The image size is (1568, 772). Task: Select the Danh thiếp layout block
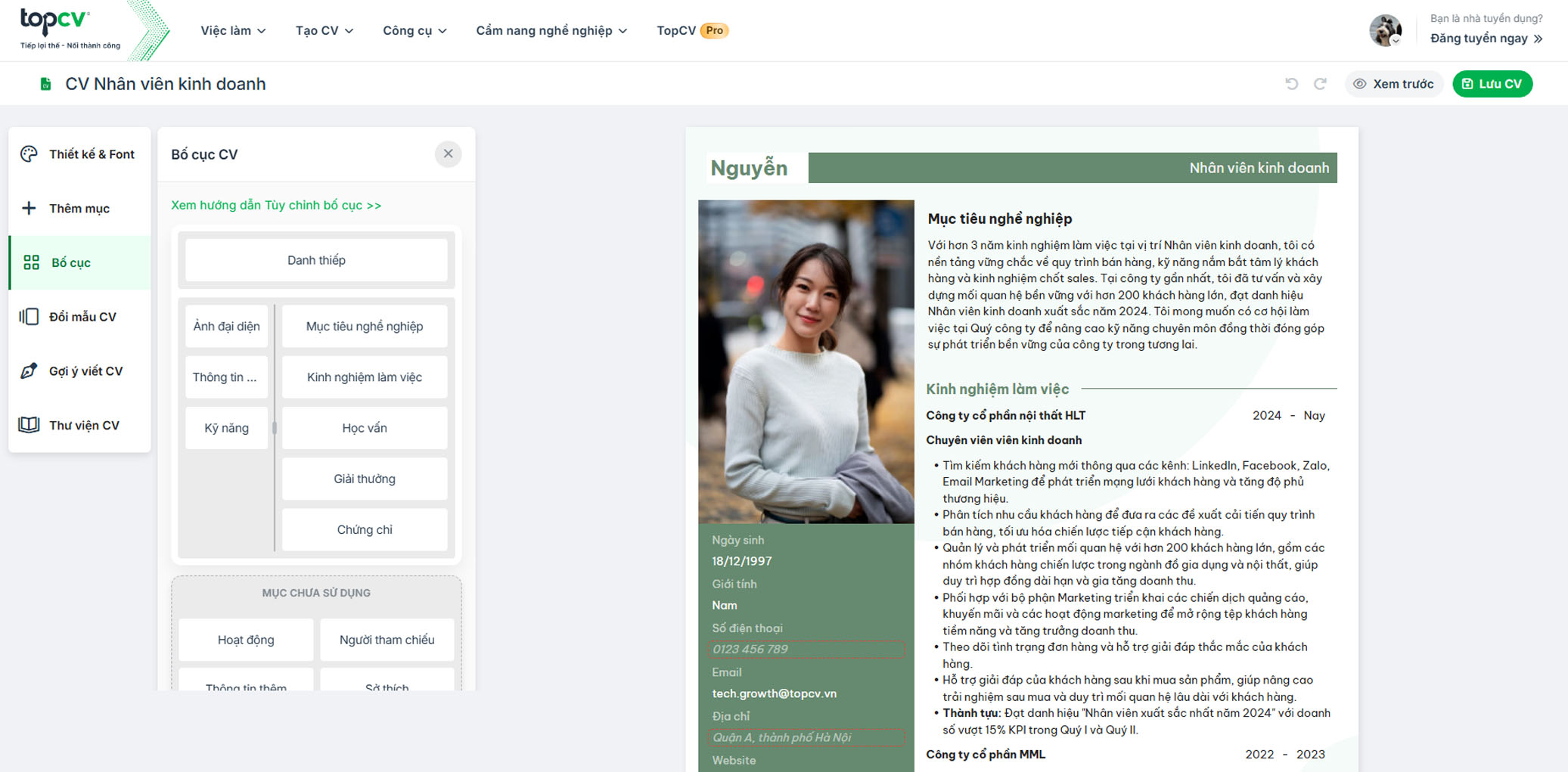(x=316, y=260)
